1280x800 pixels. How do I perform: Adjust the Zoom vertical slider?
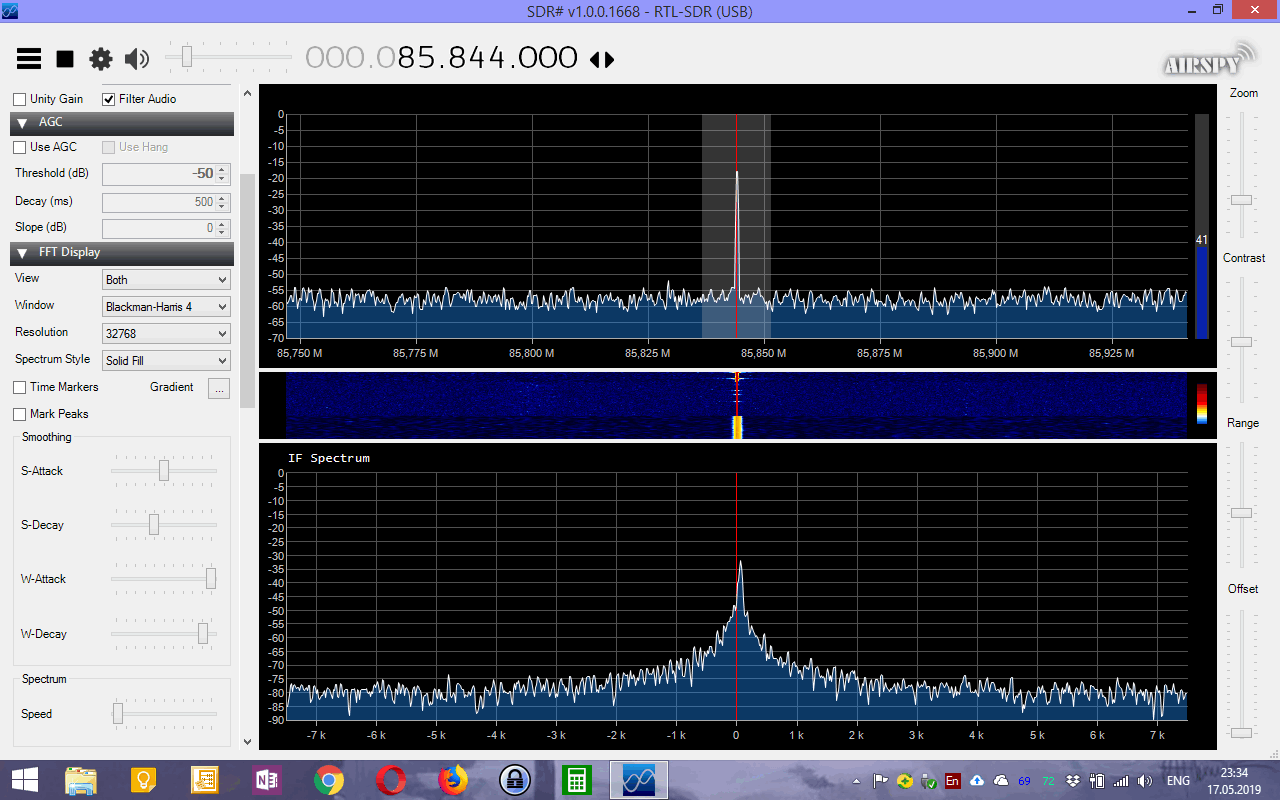pyautogui.click(x=1241, y=200)
